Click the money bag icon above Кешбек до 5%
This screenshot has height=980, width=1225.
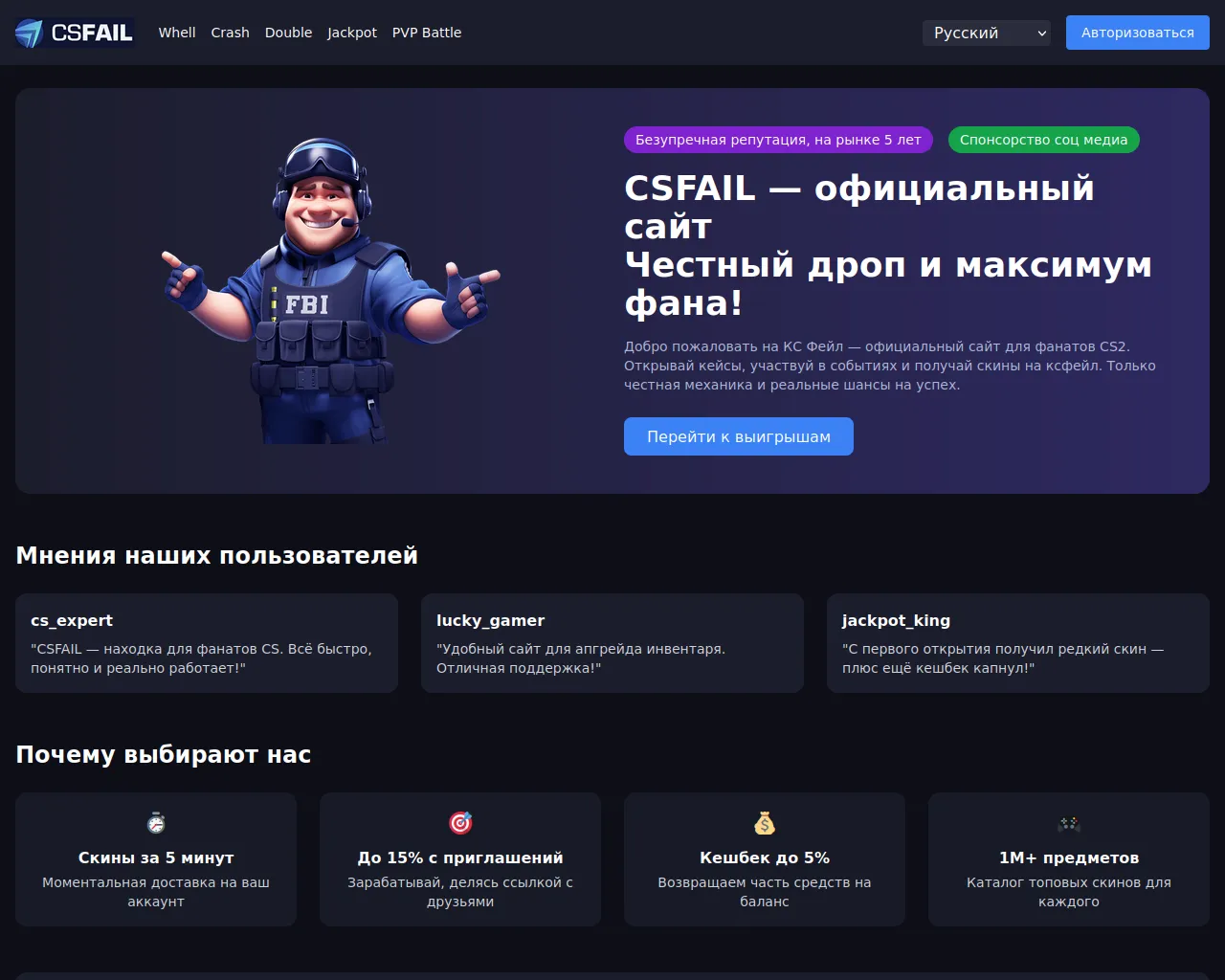[765, 823]
